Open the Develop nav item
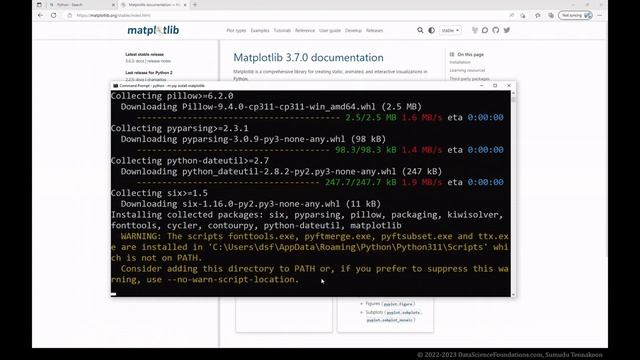 tap(353, 31)
